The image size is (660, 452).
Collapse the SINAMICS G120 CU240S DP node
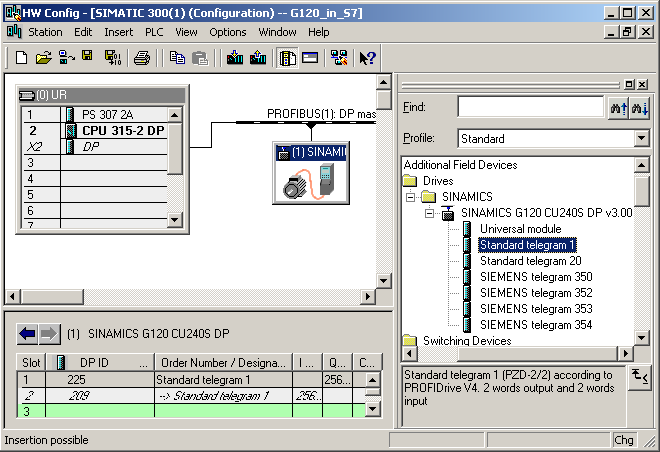pos(429,213)
